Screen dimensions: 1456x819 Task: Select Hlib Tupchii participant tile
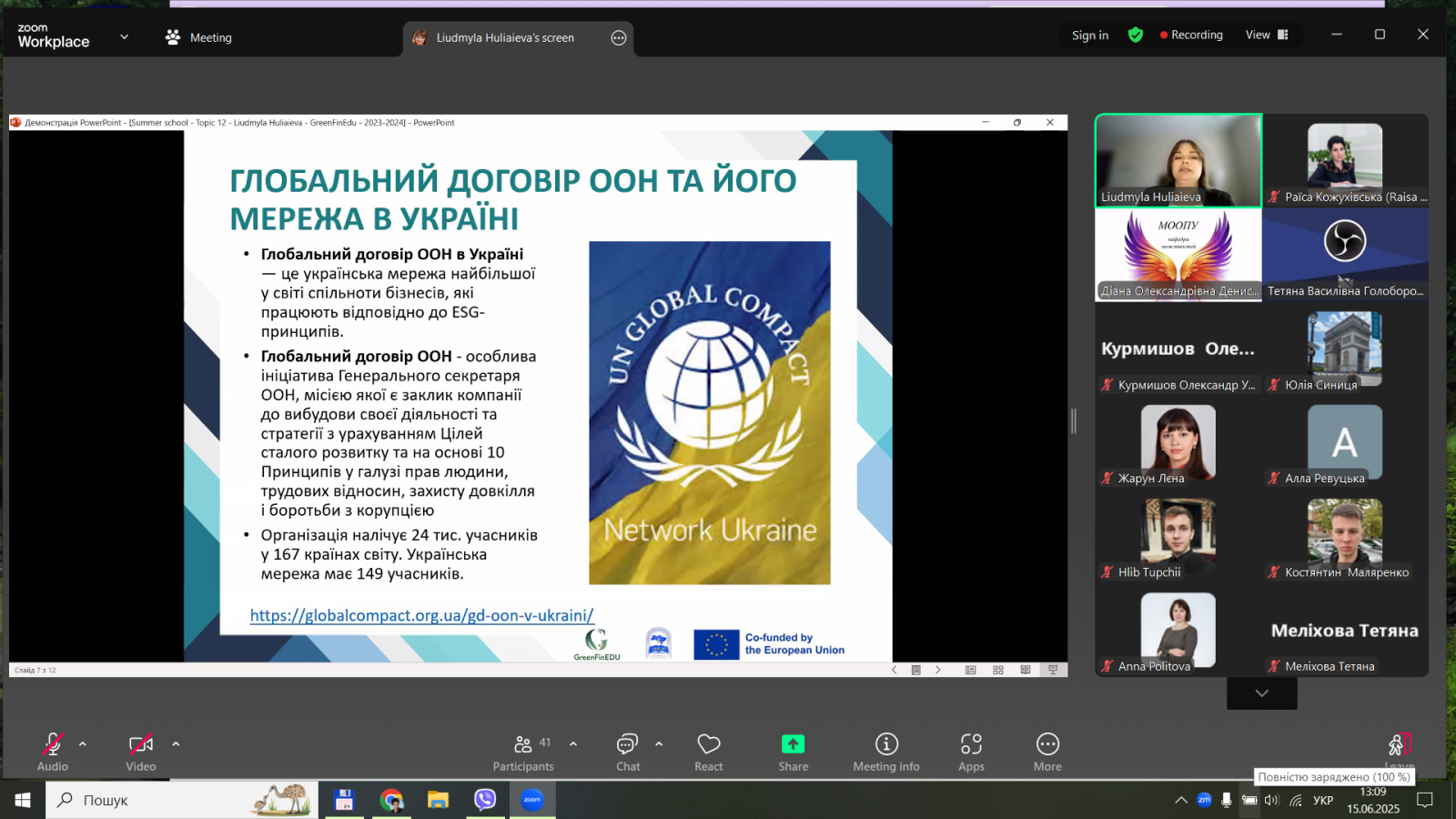(x=1178, y=537)
